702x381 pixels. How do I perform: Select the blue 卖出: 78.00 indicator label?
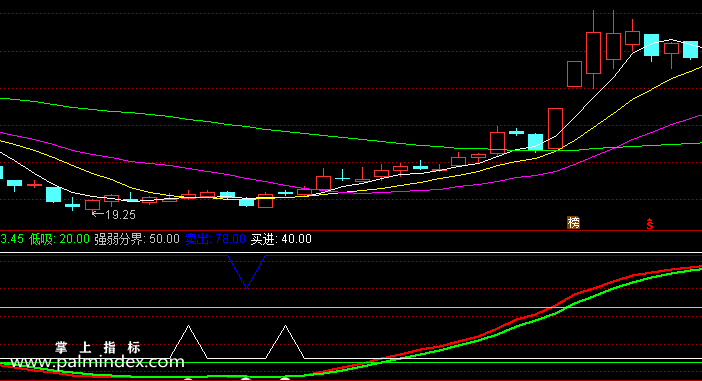pos(215,239)
